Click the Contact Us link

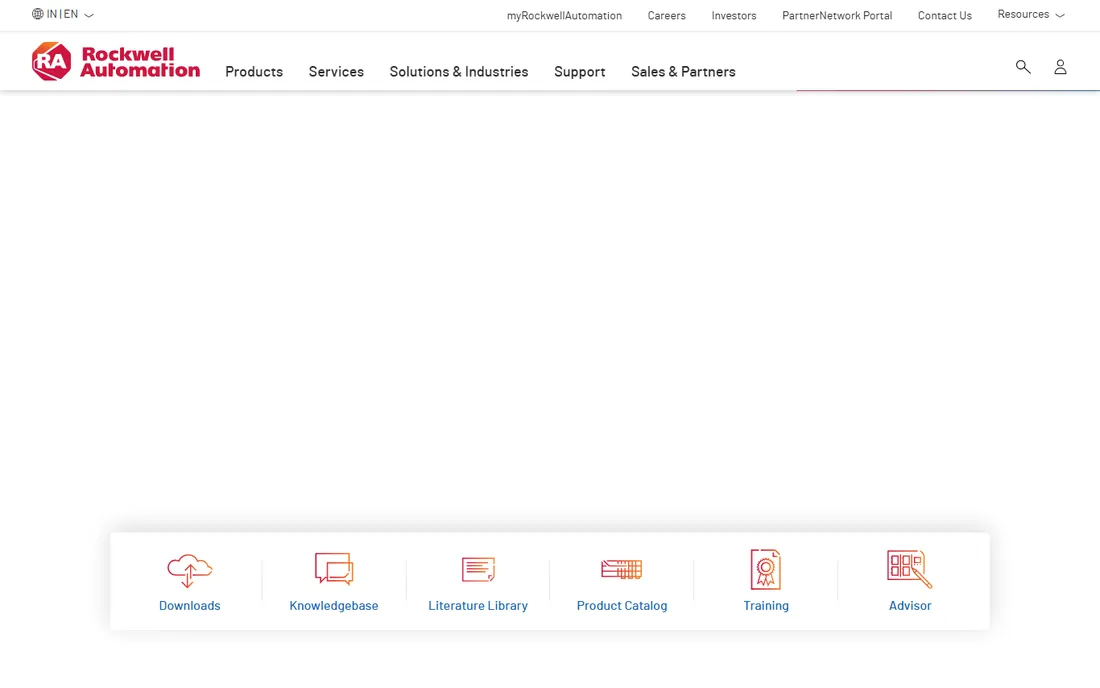coord(944,15)
